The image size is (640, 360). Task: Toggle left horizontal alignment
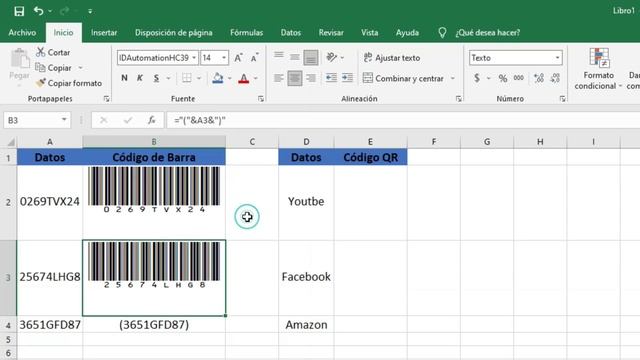(x=279, y=78)
